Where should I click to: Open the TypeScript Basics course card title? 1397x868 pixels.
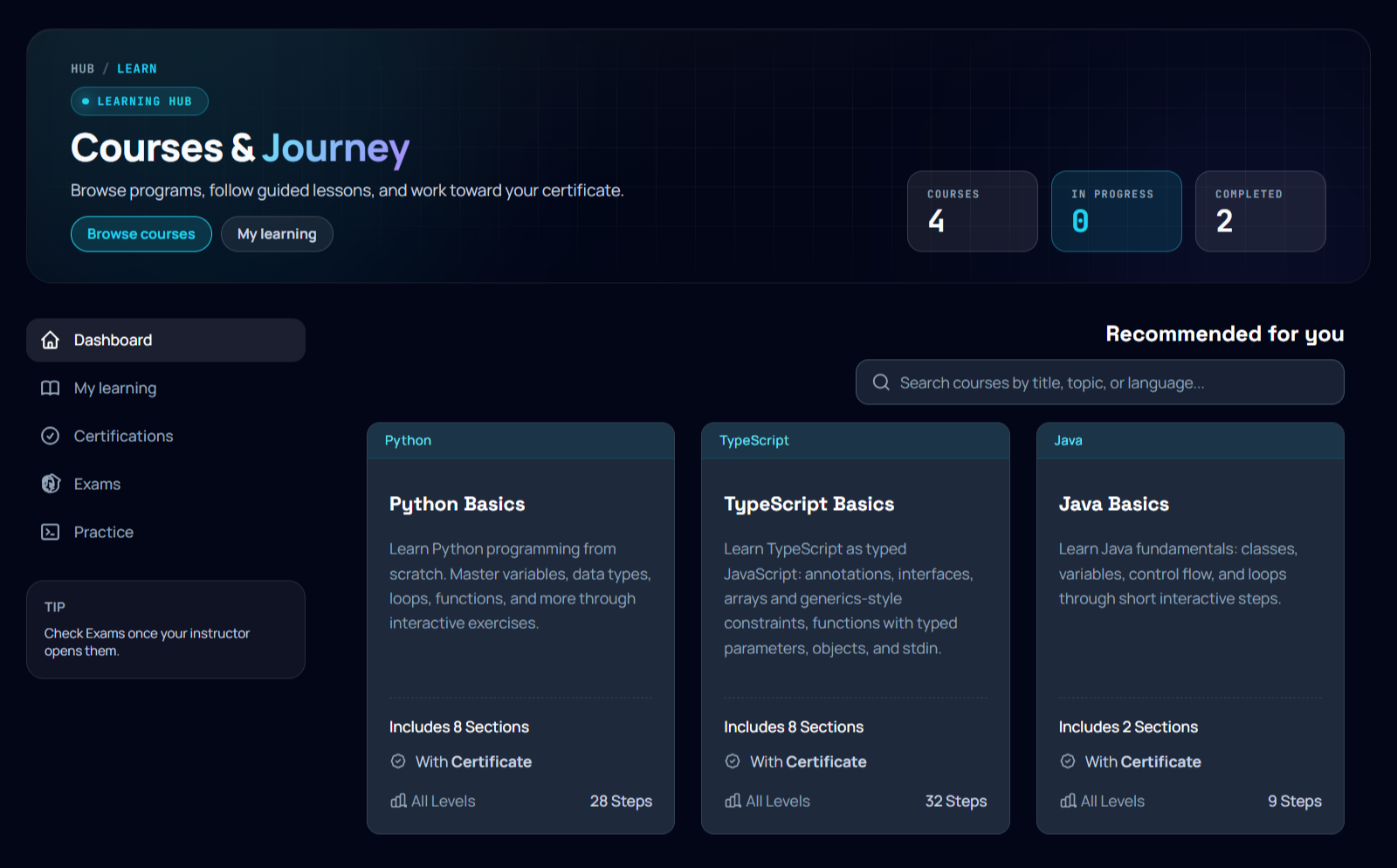(x=809, y=504)
